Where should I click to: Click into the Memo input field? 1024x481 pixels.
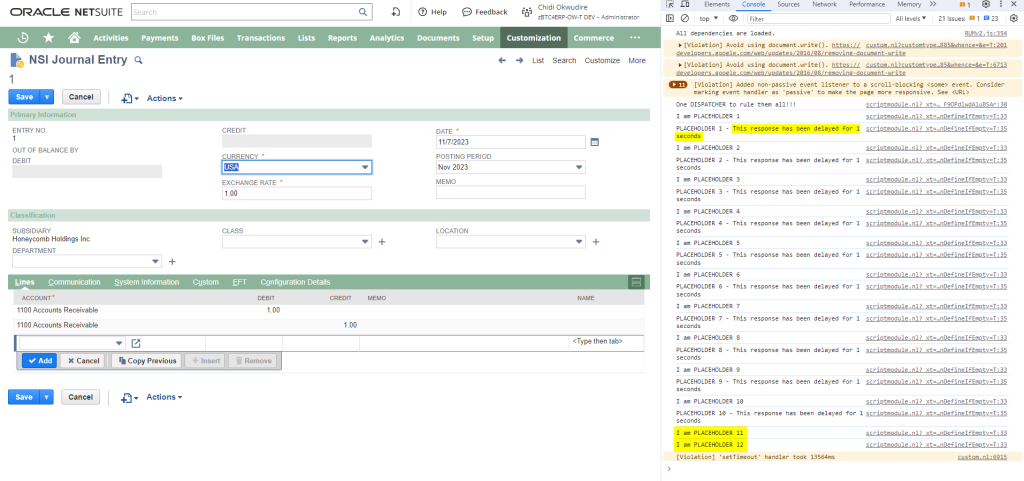(511, 193)
